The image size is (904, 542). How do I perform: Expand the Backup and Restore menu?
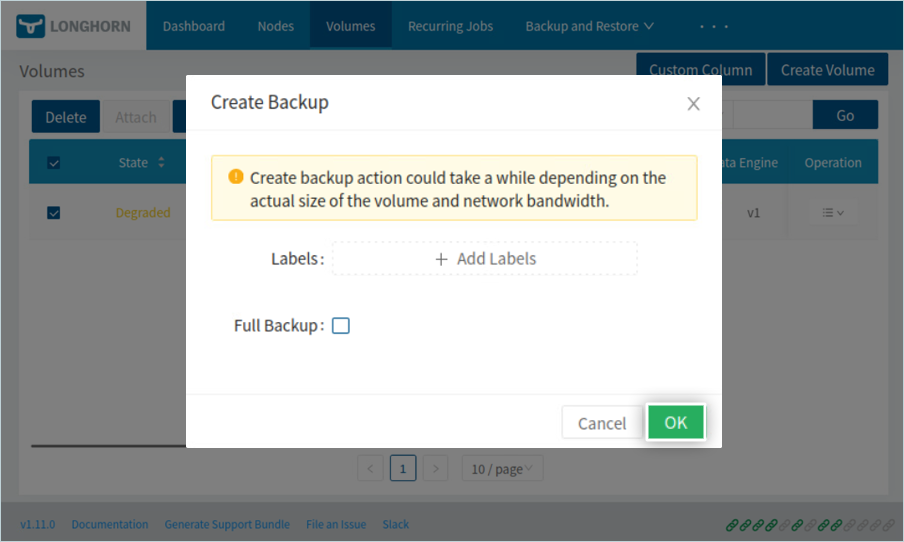(589, 26)
